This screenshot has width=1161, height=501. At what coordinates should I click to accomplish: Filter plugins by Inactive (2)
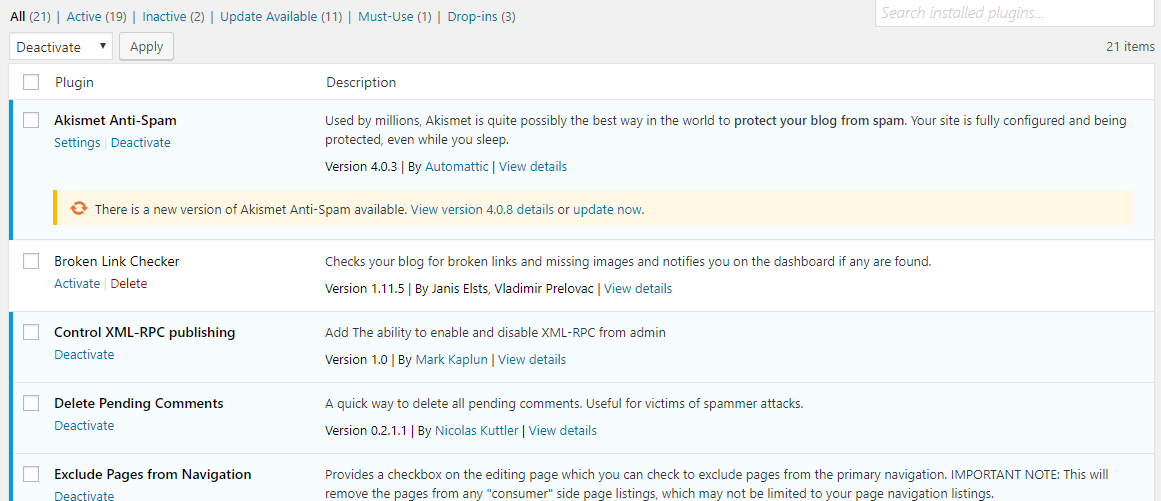coord(173,16)
